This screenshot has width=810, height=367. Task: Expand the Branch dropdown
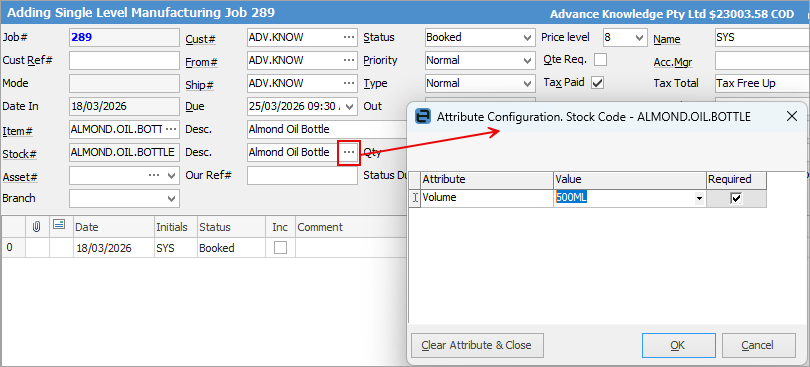pyautogui.click(x=171, y=198)
